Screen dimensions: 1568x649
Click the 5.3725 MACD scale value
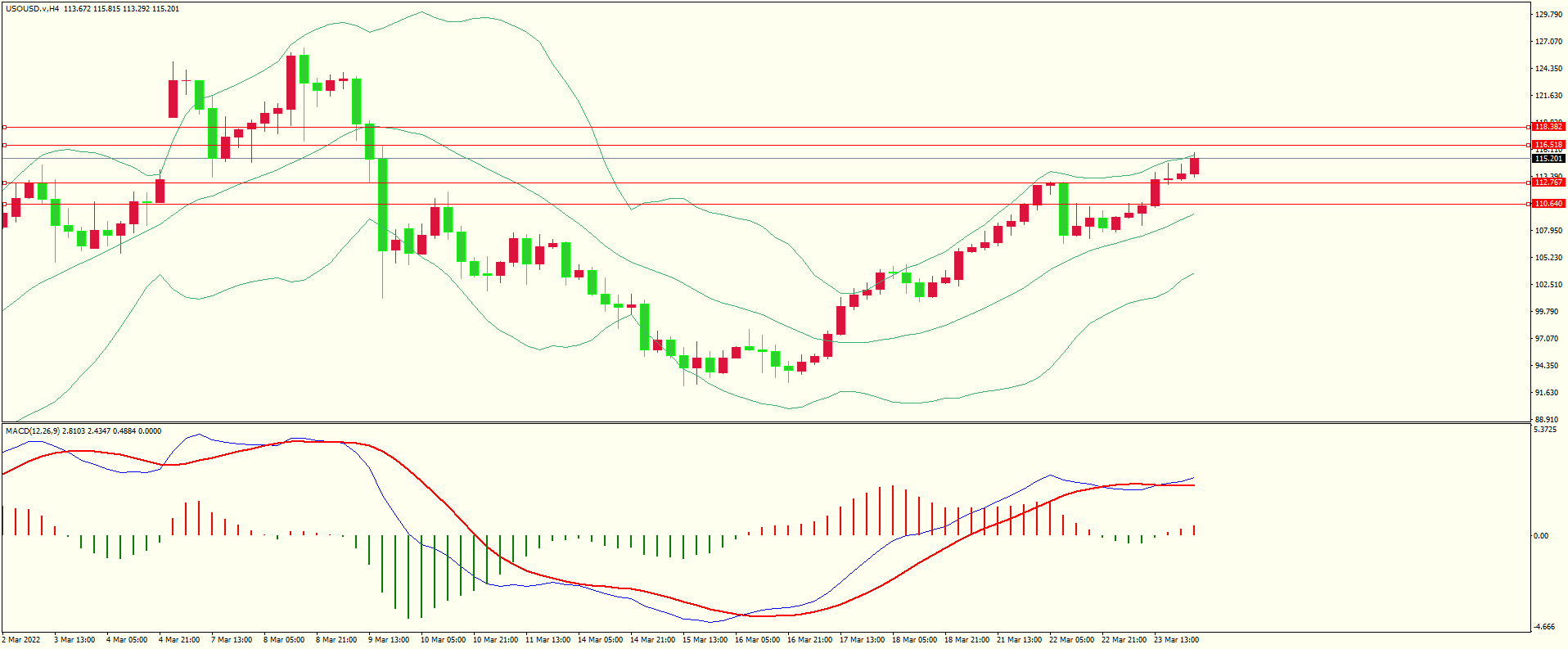(x=1545, y=430)
